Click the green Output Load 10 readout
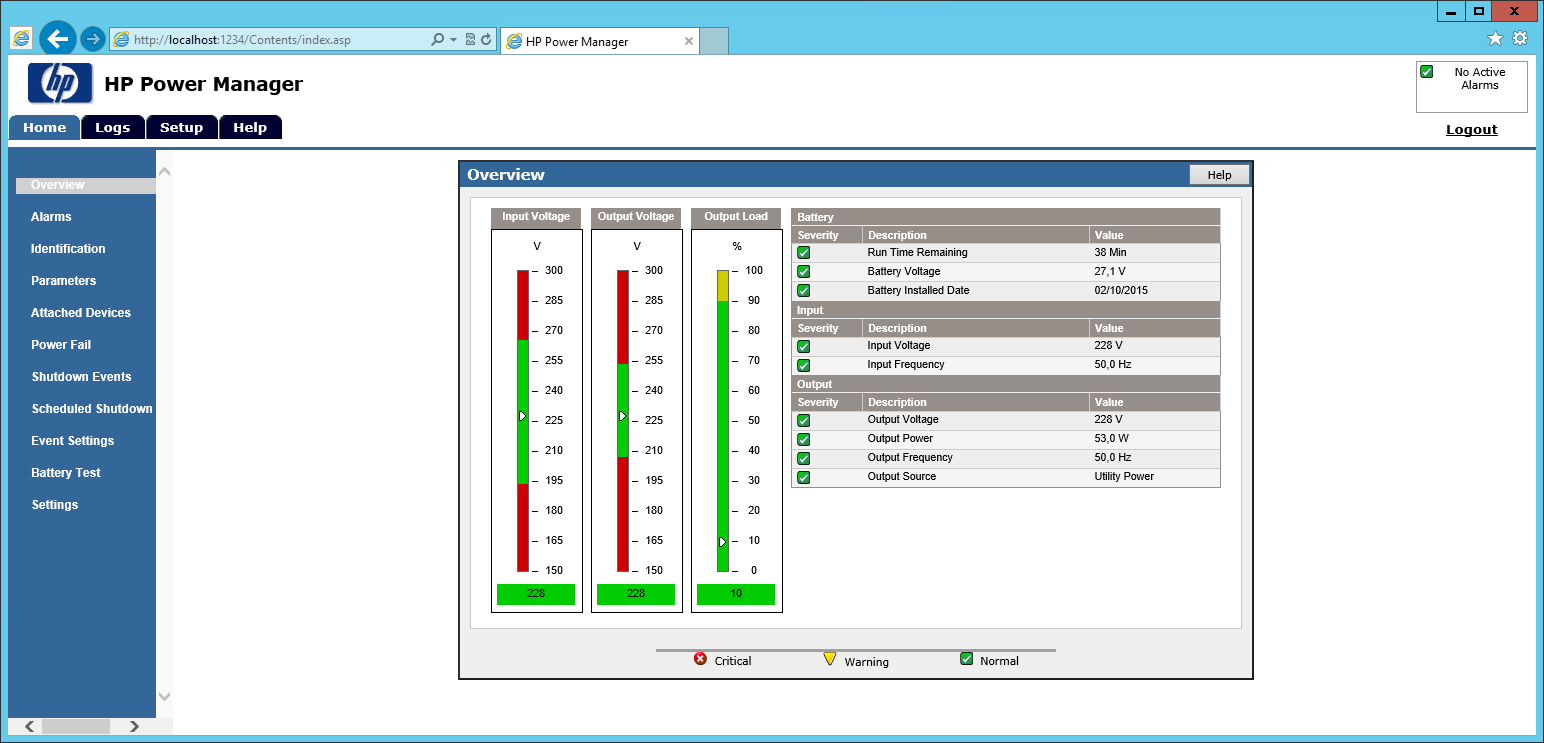The image size is (1544, 743). point(736,594)
